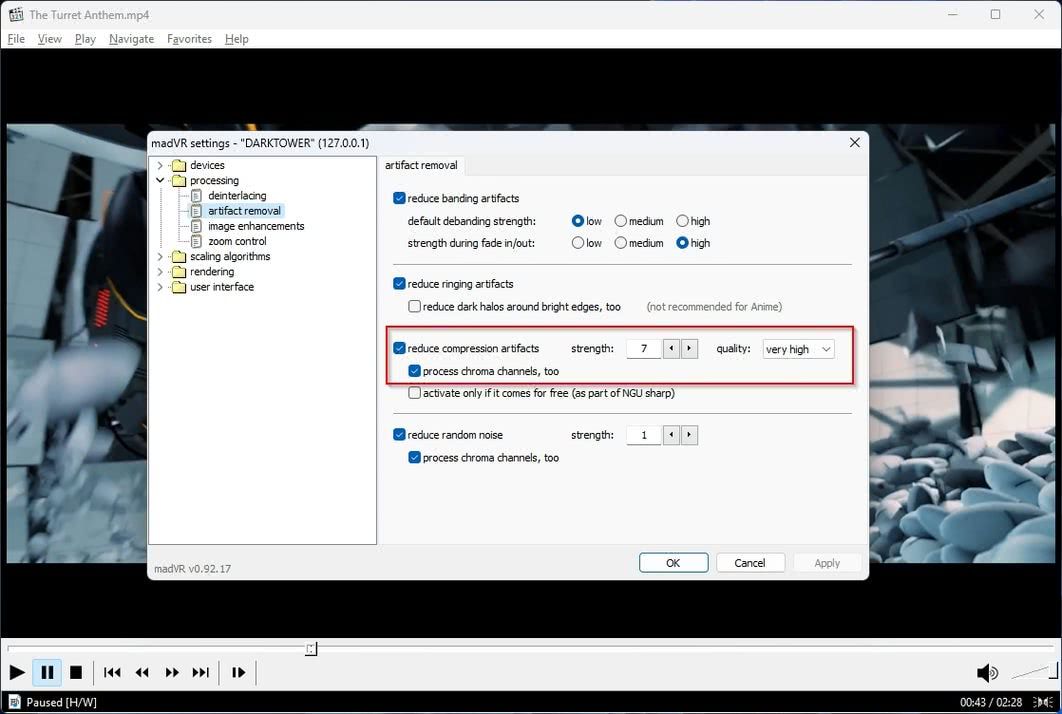Uncheck process chroma channels under compression artifacts
This screenshot has width=1062, height=714.
click(414, 371)
